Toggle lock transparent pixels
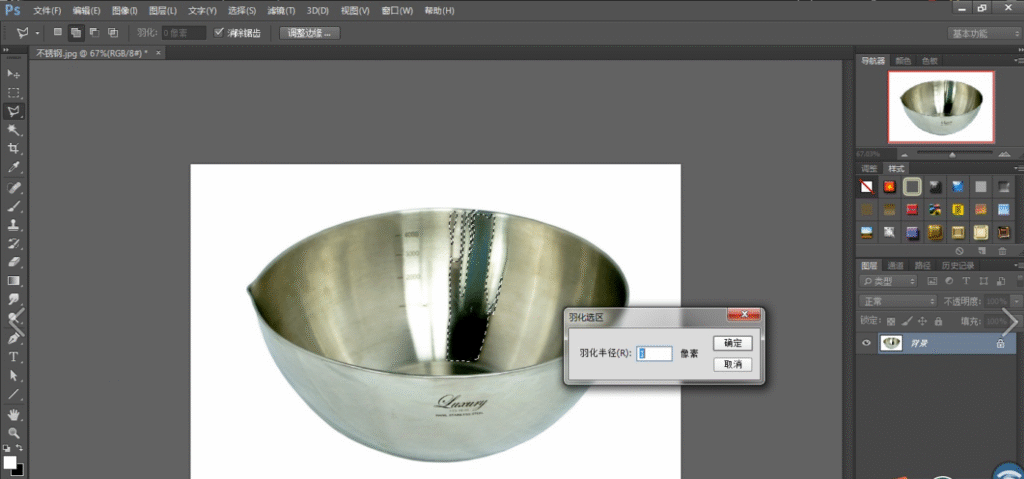 click(890, 322)
